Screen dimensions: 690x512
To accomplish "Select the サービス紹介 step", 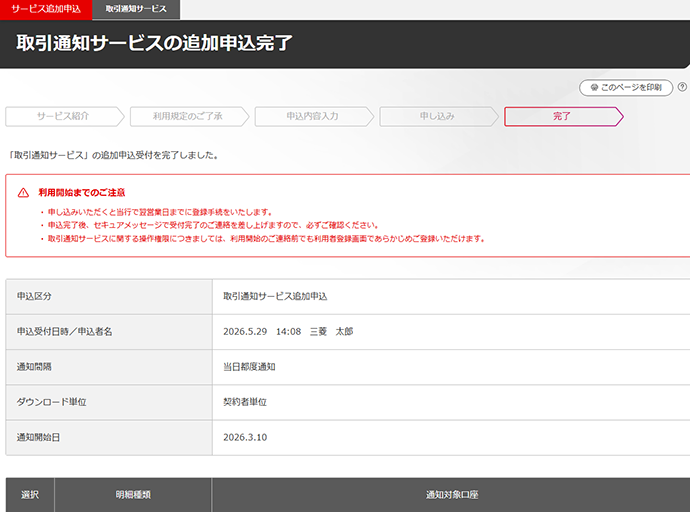I will [x=63, y=117].
